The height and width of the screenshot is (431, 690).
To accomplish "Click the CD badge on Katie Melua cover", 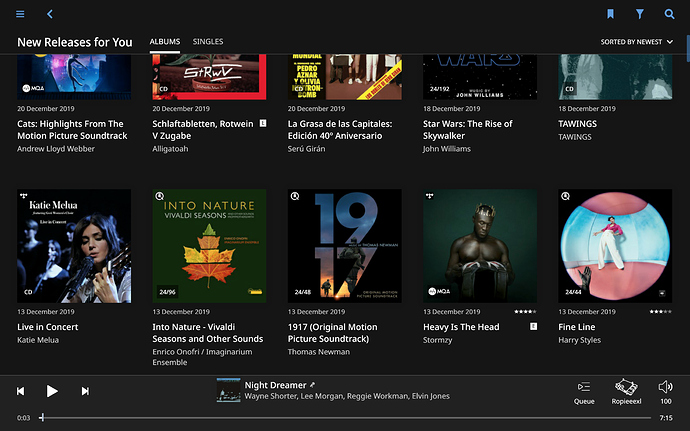I will click(x=28, y=291).
